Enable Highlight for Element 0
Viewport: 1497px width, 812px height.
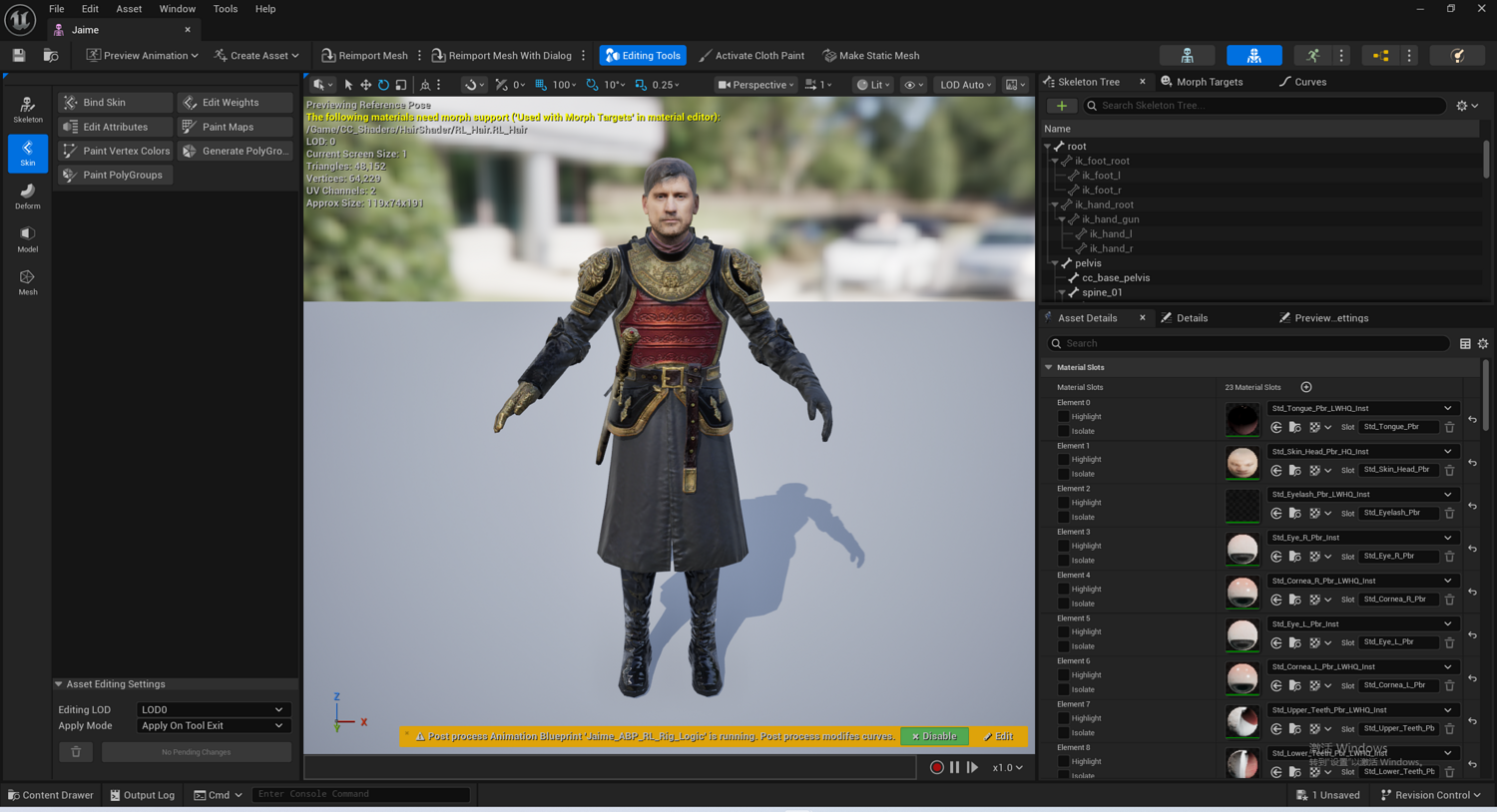[x=1064, y=417]
